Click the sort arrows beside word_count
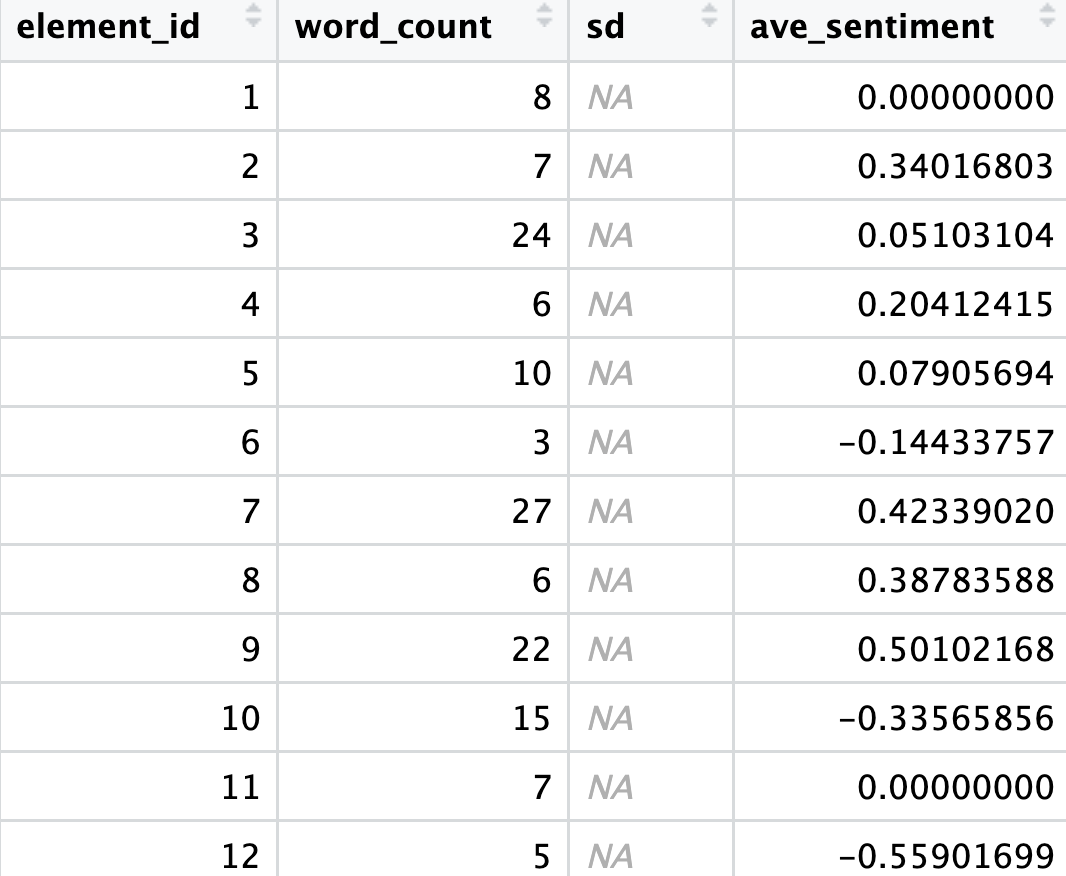 click(545, 17)
